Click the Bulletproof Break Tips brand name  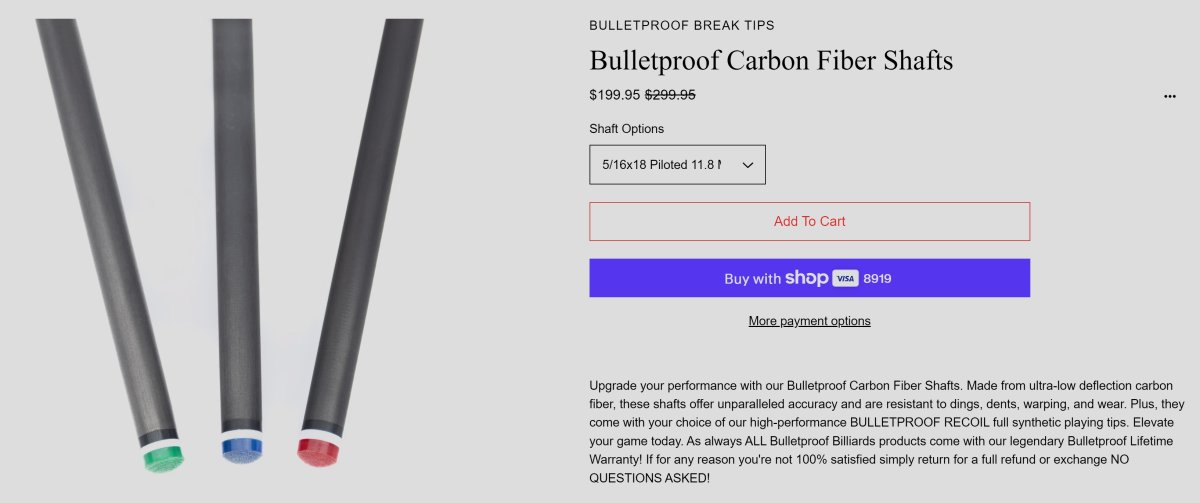point(682,25)
